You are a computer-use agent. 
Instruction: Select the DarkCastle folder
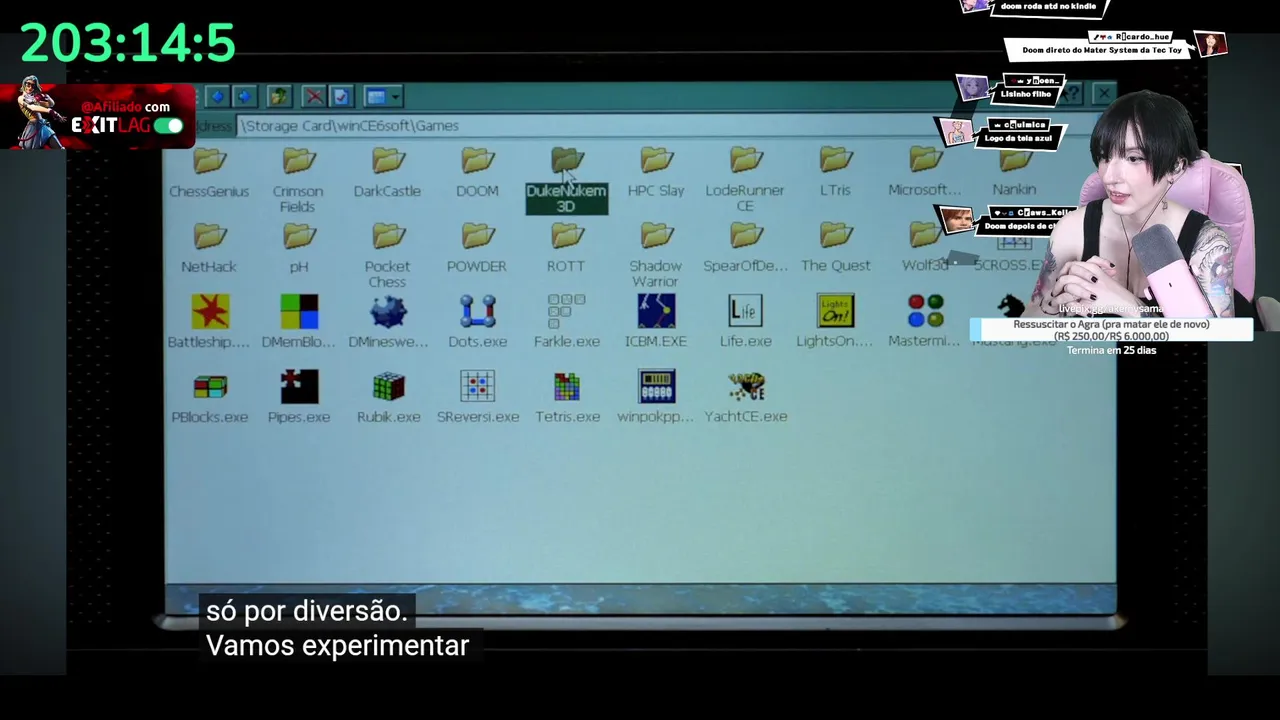tap(387, 172)
